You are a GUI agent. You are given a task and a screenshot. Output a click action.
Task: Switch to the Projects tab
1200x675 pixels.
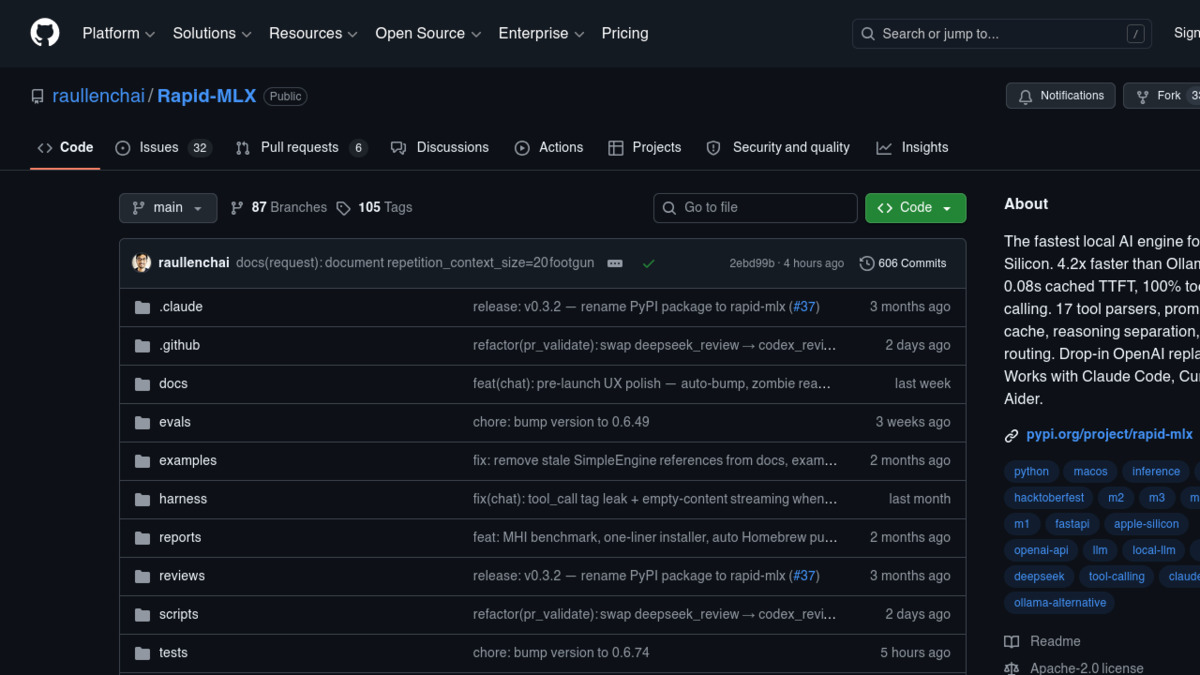click(644, 147)
